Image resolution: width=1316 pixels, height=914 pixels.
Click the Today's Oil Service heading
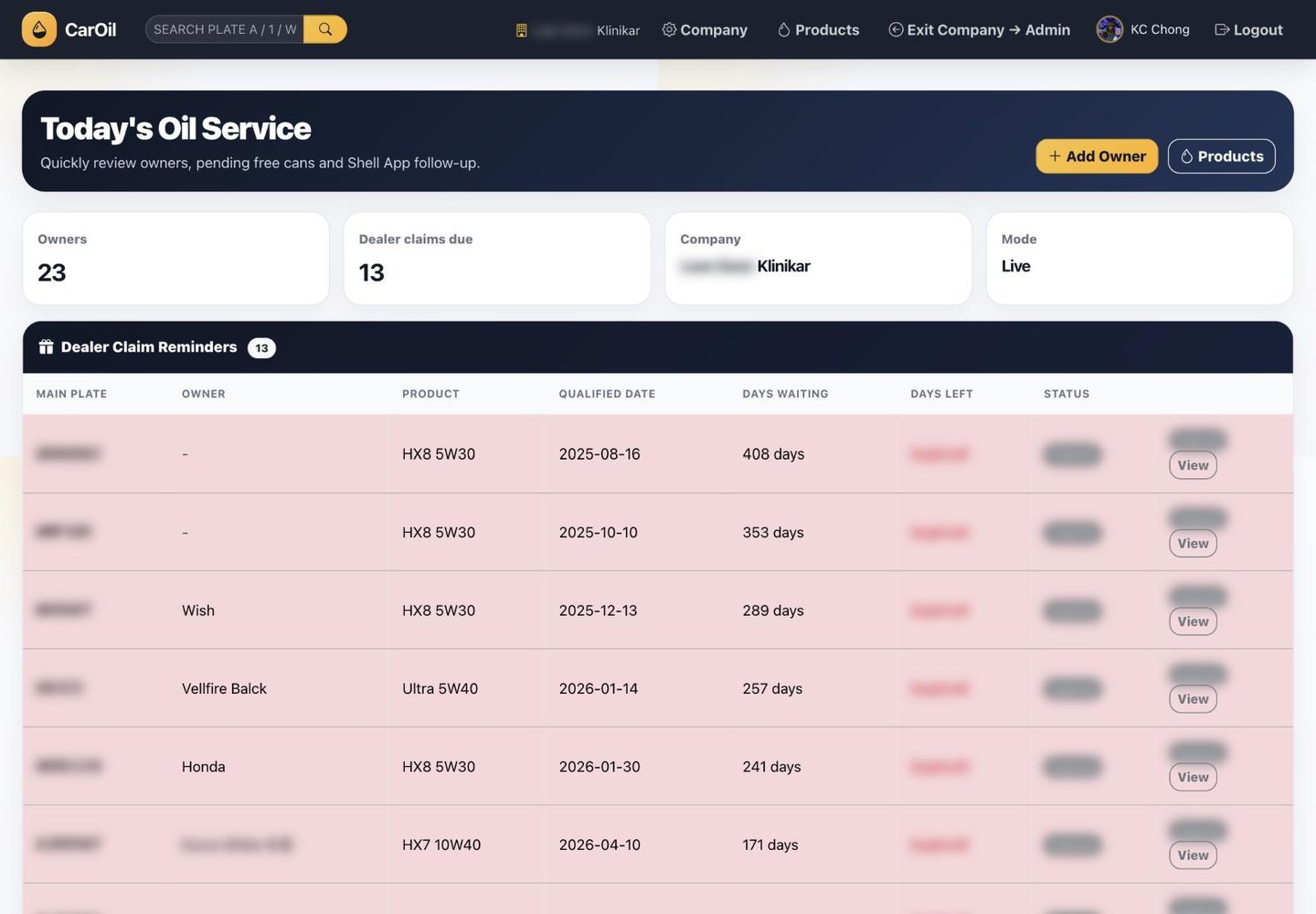pyautogui.click(x=175, y=129)
